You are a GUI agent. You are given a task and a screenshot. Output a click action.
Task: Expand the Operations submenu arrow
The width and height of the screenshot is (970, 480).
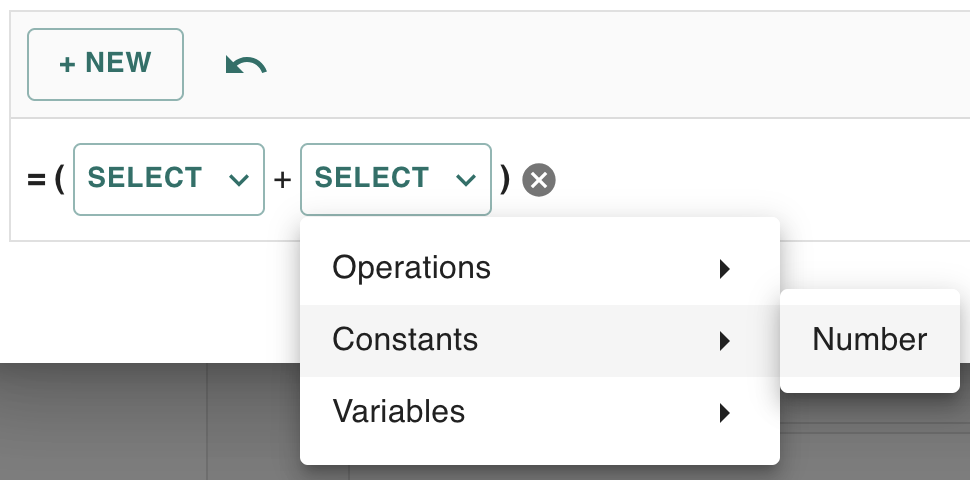tap(725, 269)
